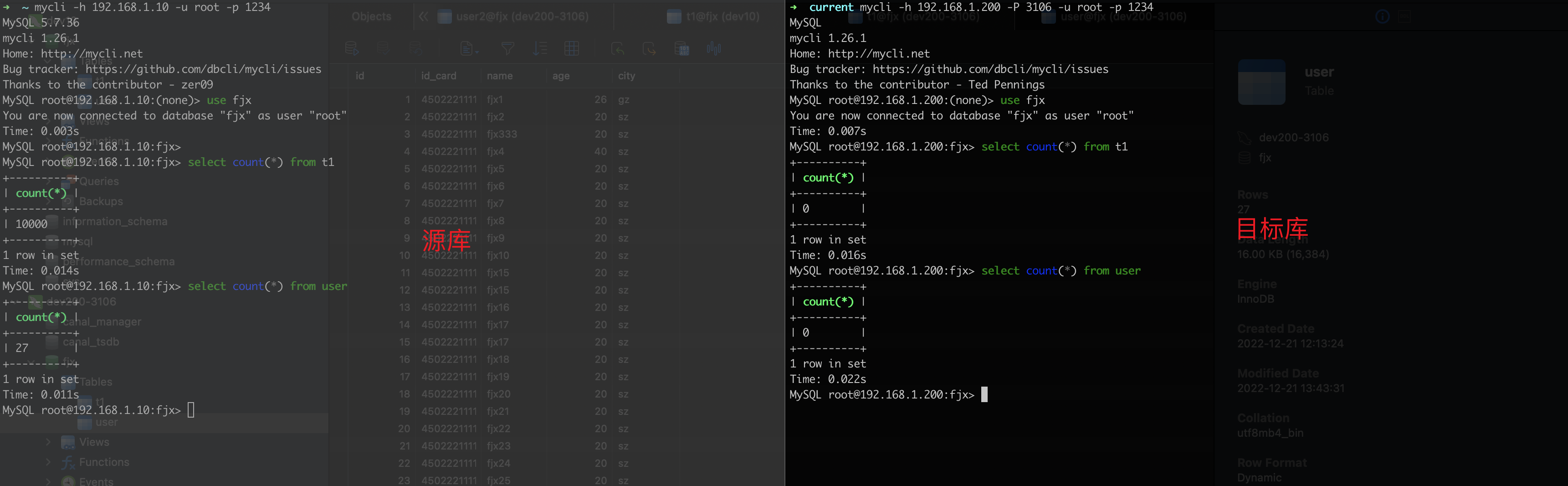Switch to the Objects tab
Image resolution: width=1568 pixels, height=486 pixels.
pos(371,16)
